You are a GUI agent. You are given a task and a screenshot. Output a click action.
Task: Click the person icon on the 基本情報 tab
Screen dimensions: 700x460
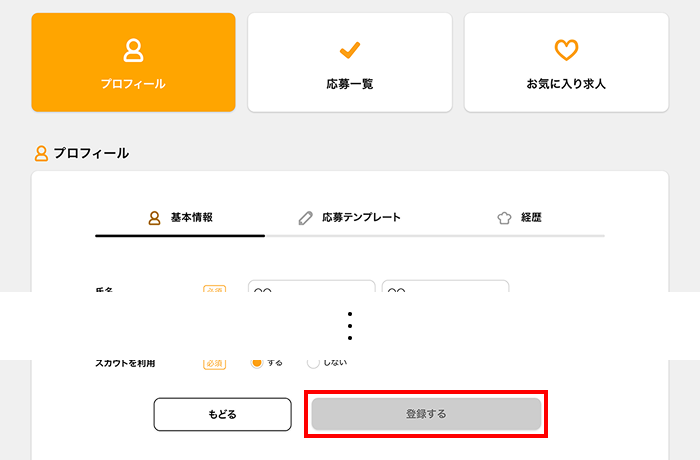click(x=154, y=217)
